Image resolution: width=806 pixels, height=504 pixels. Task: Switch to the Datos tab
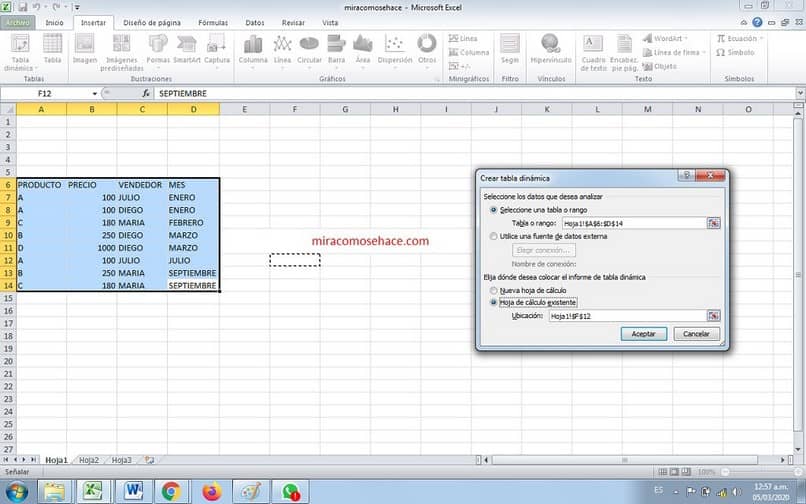click(x=254, y=23)
